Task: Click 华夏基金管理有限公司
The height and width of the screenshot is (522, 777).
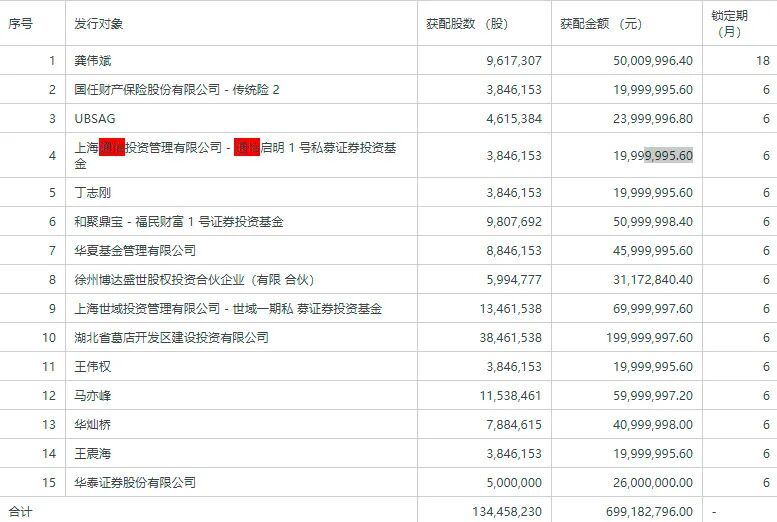Action: point(135,250)
